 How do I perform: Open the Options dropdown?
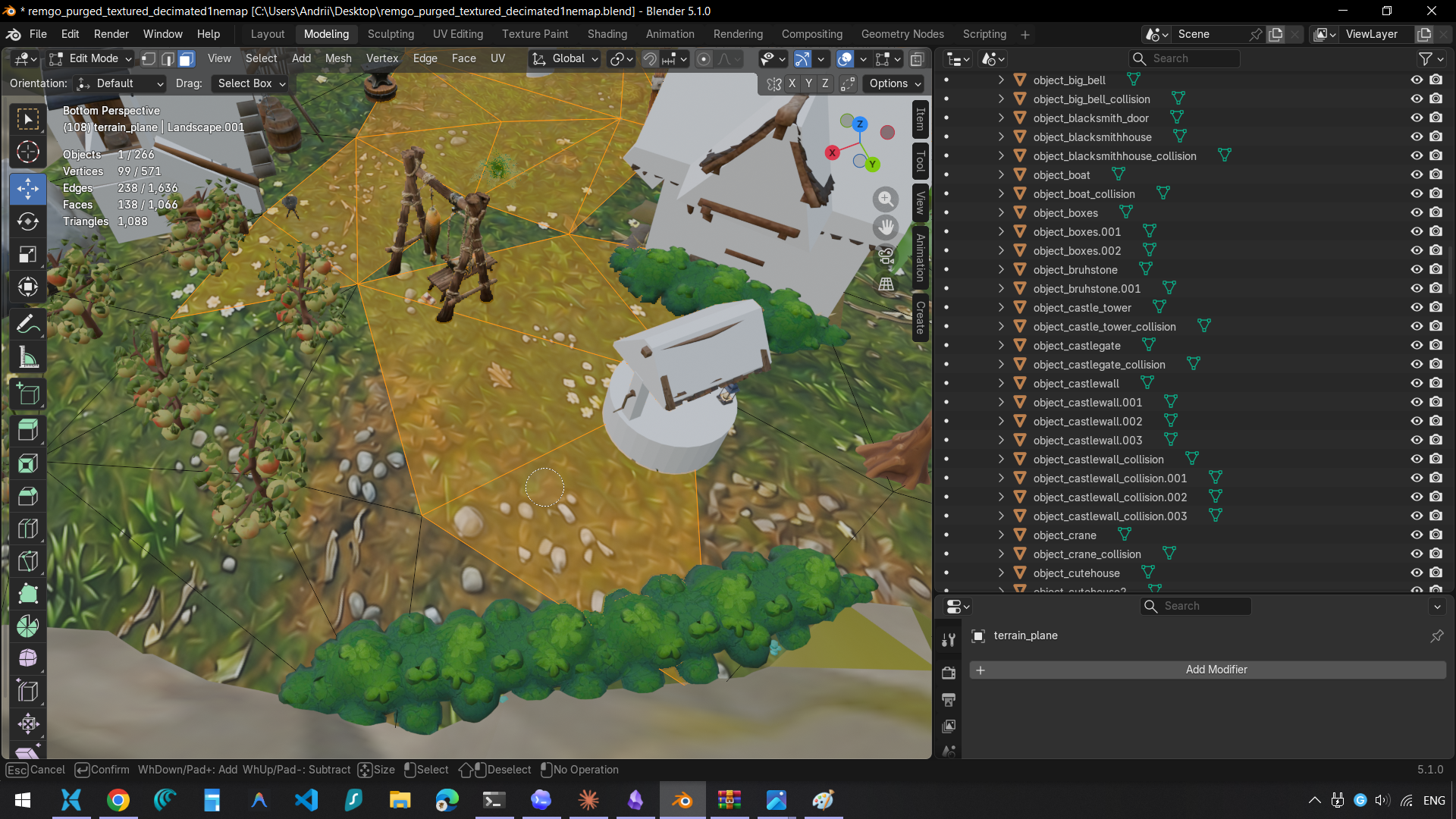click(x=895, y=83)
